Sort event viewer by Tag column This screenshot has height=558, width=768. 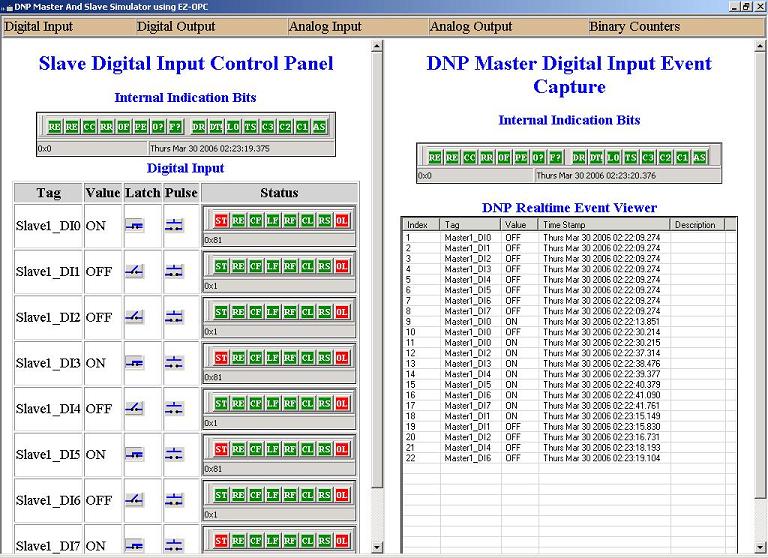pos(470,224)
